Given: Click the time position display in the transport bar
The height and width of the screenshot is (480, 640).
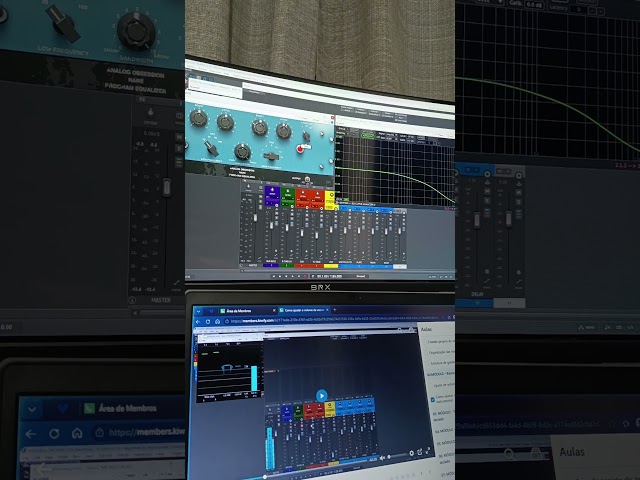Looking at the screenshot, I should 330,276.
